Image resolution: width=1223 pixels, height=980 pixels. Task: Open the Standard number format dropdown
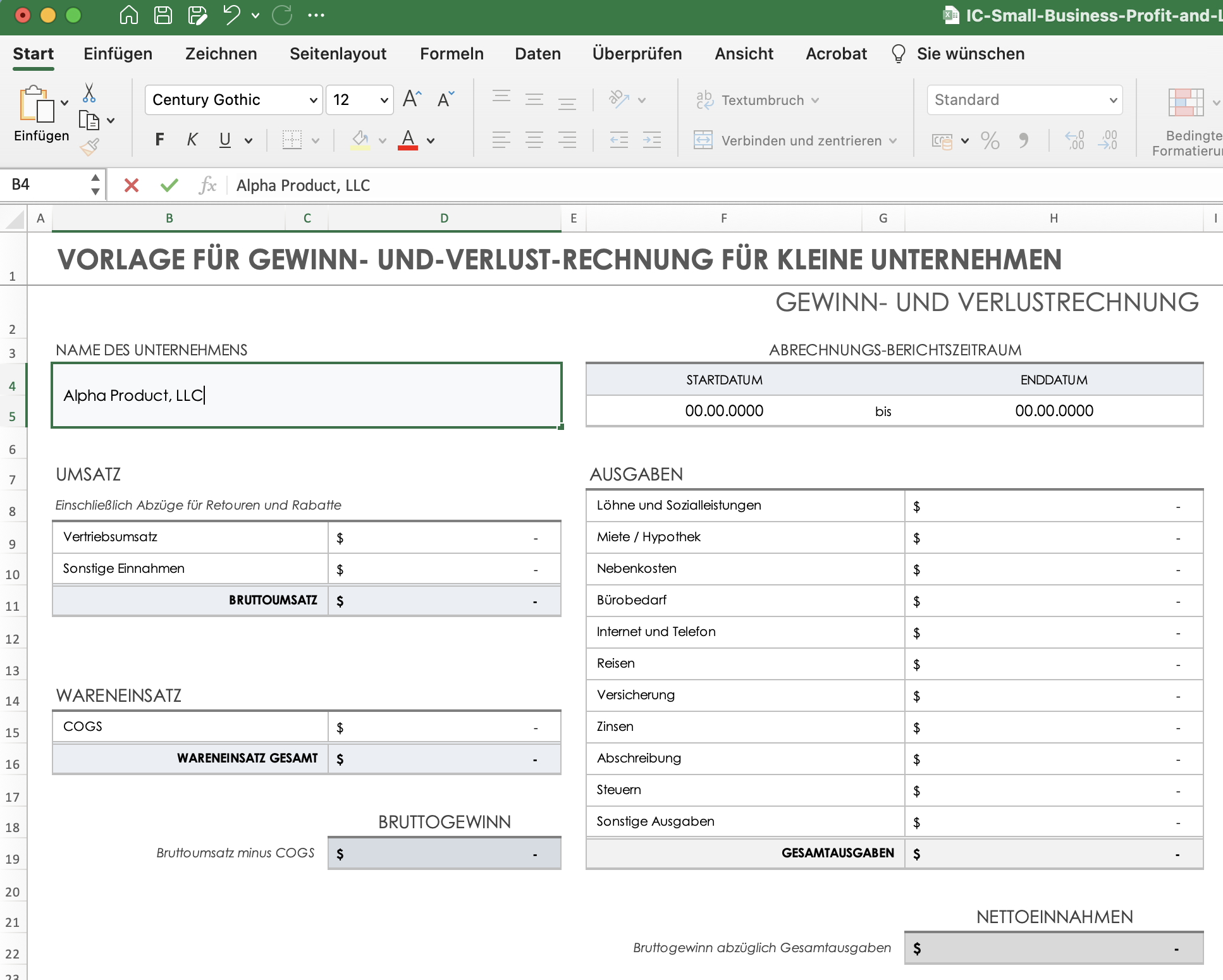tap(1024, 100)
